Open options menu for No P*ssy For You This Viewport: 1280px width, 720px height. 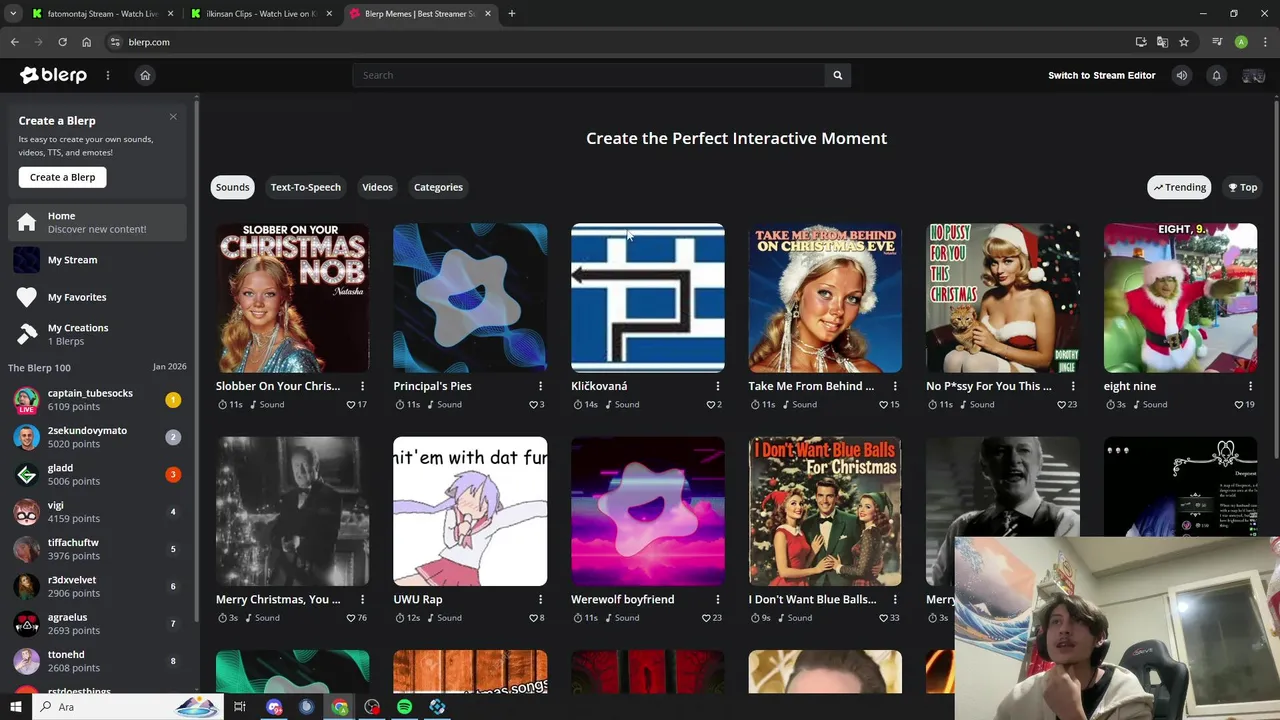click(x=1072, y=386)
